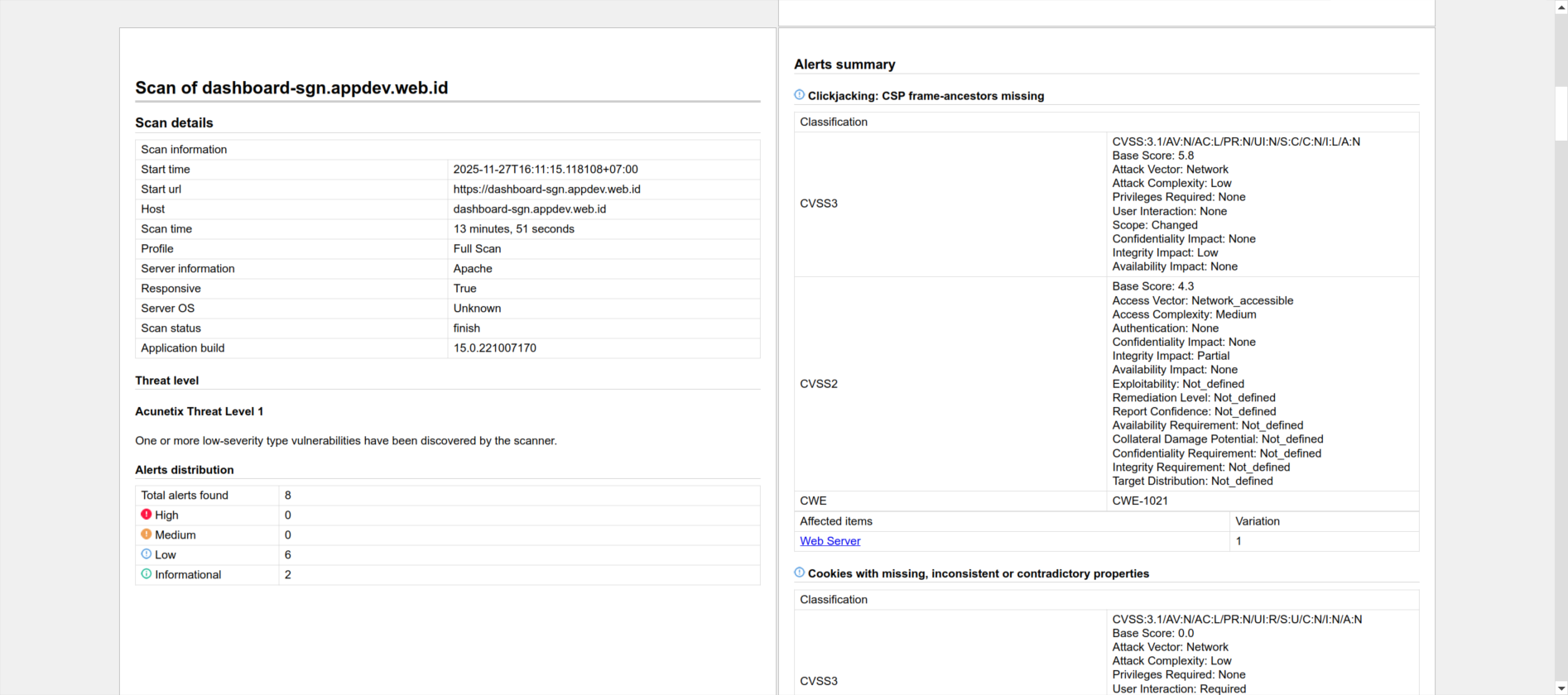Click the CWE-1021 value
This screenshot has height=695, width=1568.
[1139, 501]
